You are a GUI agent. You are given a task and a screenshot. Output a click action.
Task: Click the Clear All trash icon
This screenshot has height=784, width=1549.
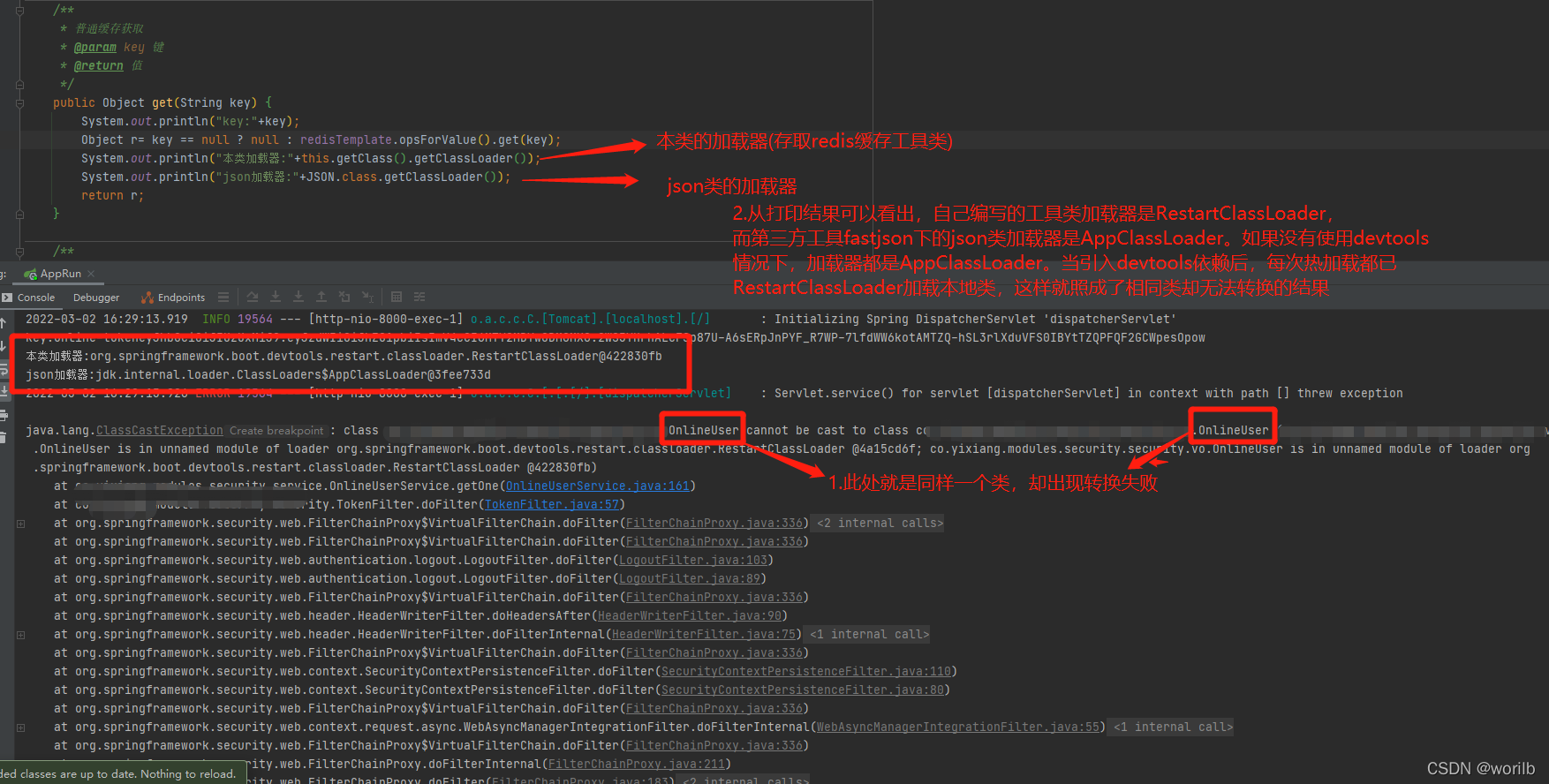click(4, 438)
